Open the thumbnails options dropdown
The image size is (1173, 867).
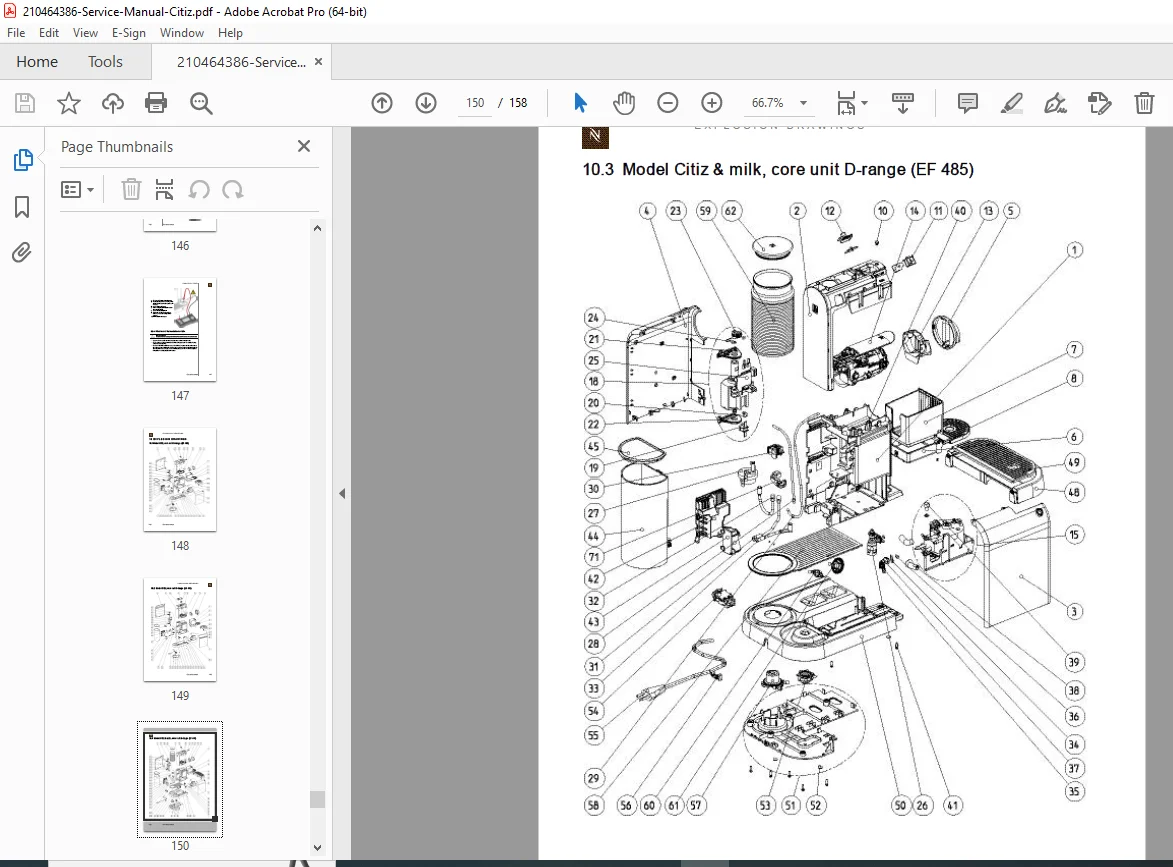(x=77, y=189)
